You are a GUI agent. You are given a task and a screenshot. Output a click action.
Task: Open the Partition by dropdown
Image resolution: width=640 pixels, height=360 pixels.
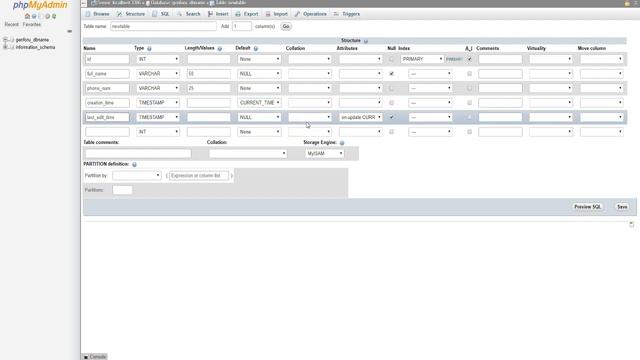[x=136, y=176]
